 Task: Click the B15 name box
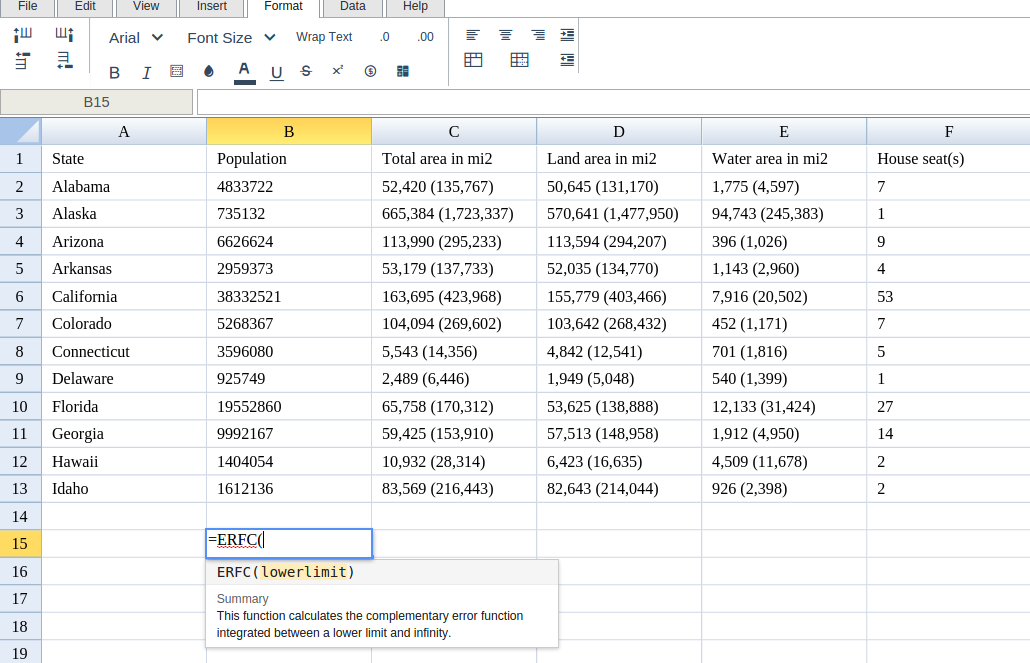click(97, 102)
